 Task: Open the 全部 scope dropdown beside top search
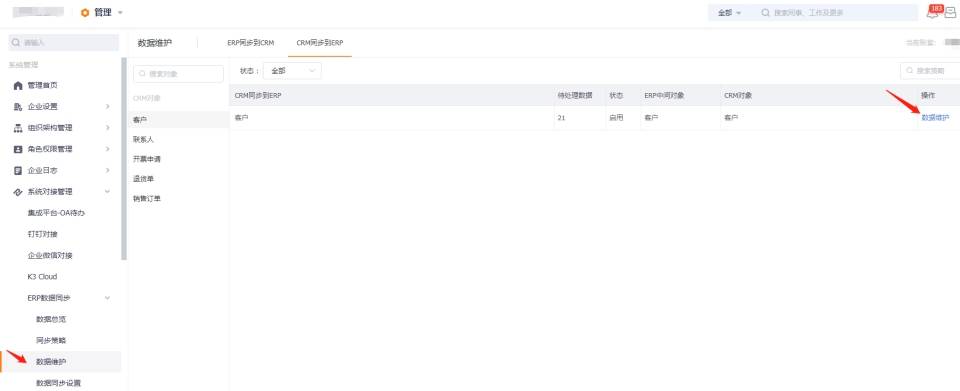pos(729,13)
